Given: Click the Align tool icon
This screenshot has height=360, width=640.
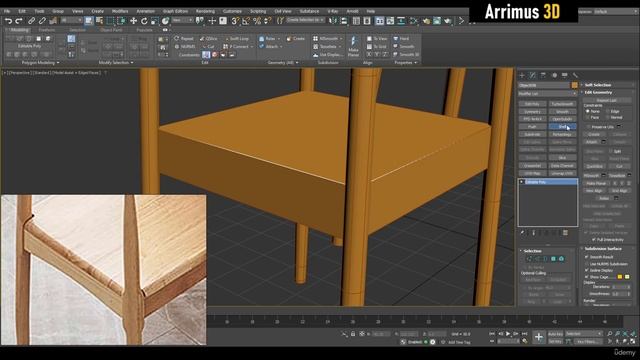Looking at the screenshot, I should click(344, 20).
